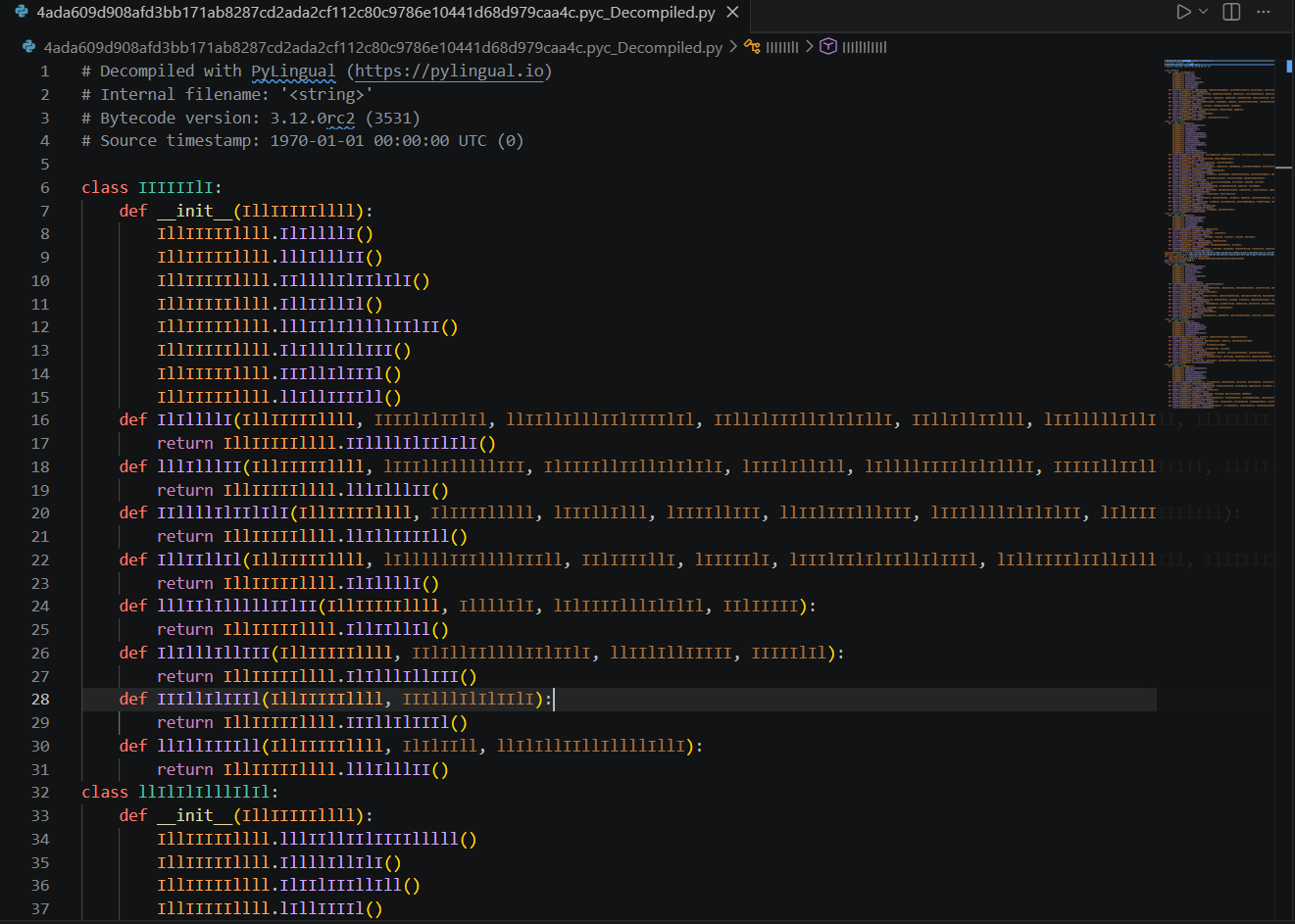Image resolution: width=1295 pixels, height=924 pixels.
Task: Place cursor on return keyword of line 31
Action: (185, 769)
